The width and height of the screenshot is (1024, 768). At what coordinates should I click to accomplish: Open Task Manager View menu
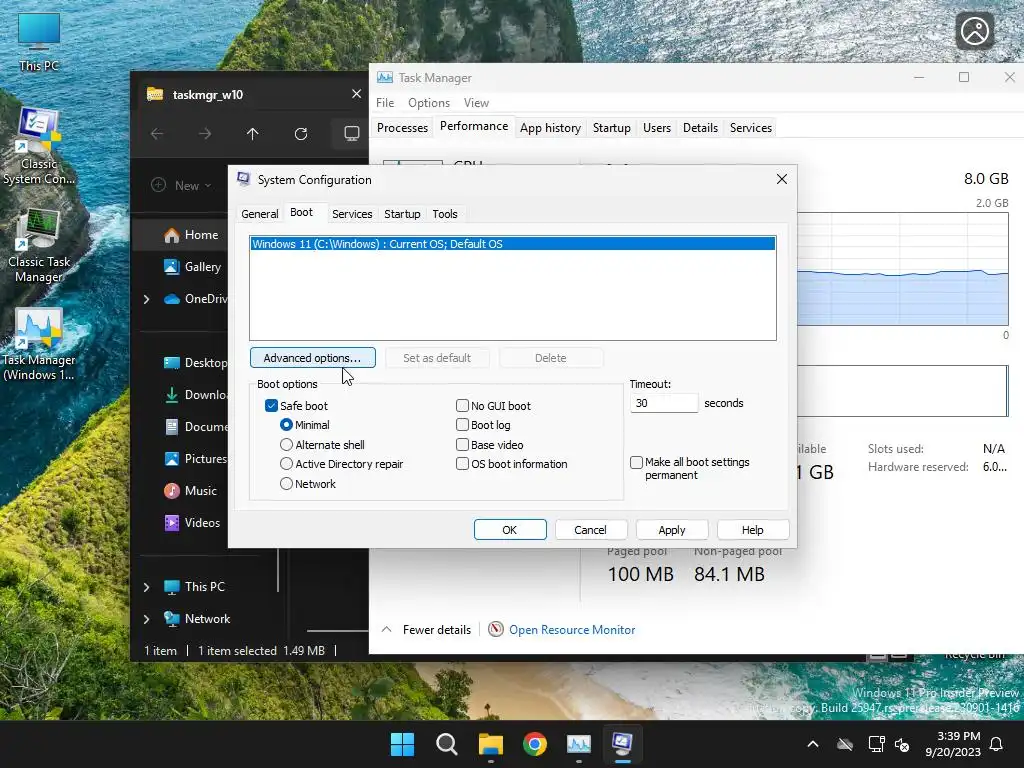[476, 103]
